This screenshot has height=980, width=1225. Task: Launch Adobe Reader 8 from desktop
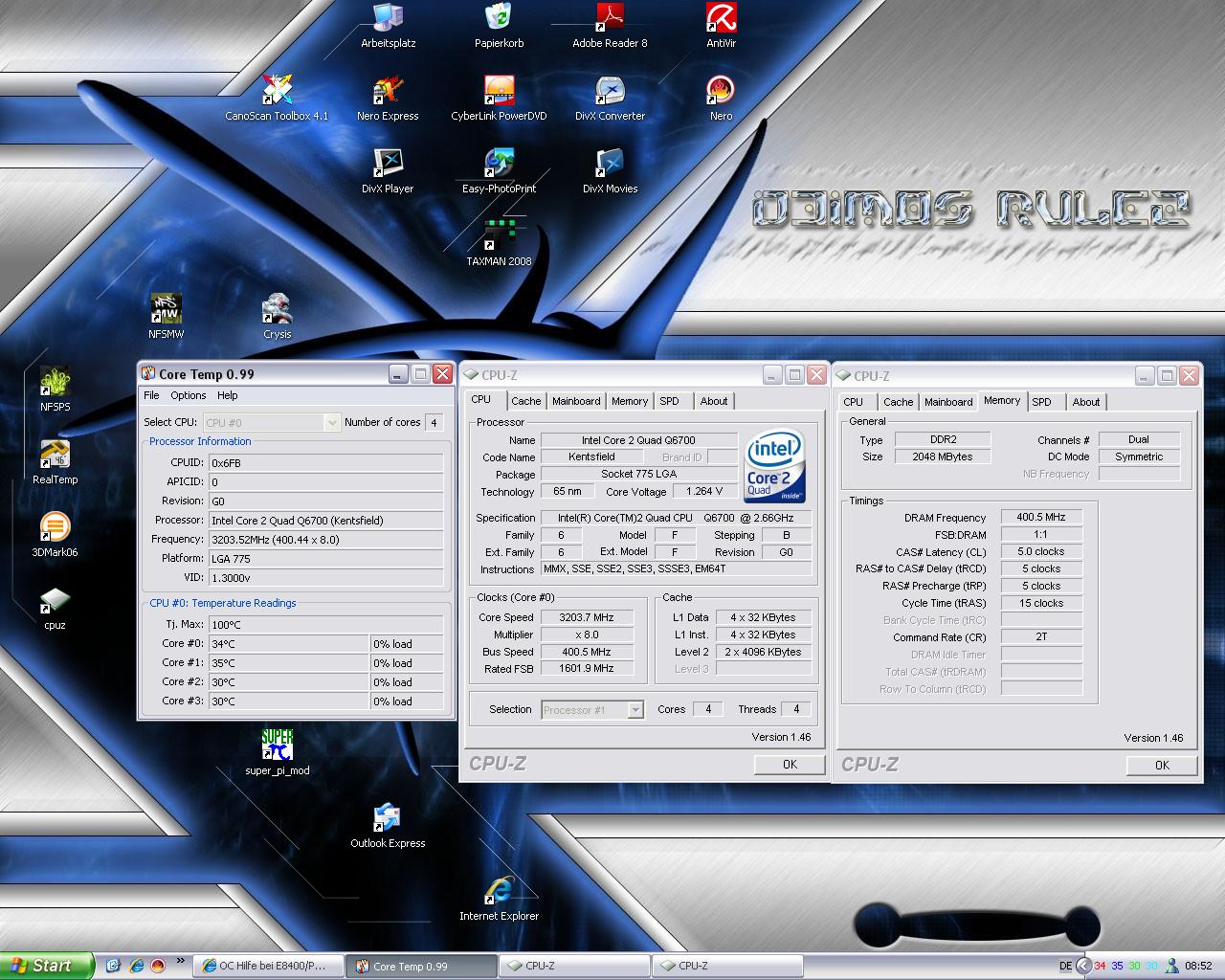(610, 26)
